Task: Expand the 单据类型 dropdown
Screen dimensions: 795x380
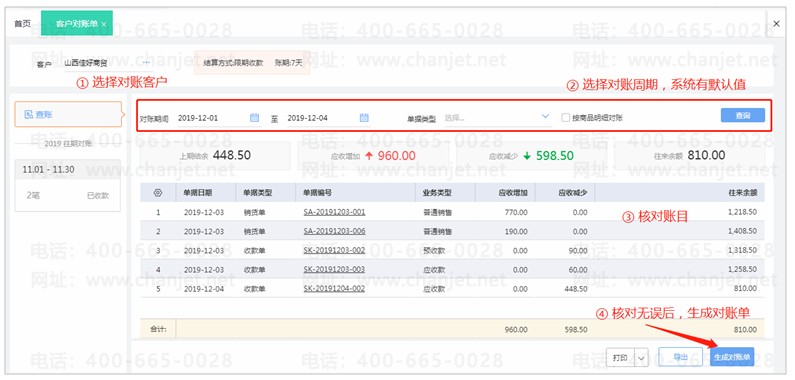Action: [497, 118]
